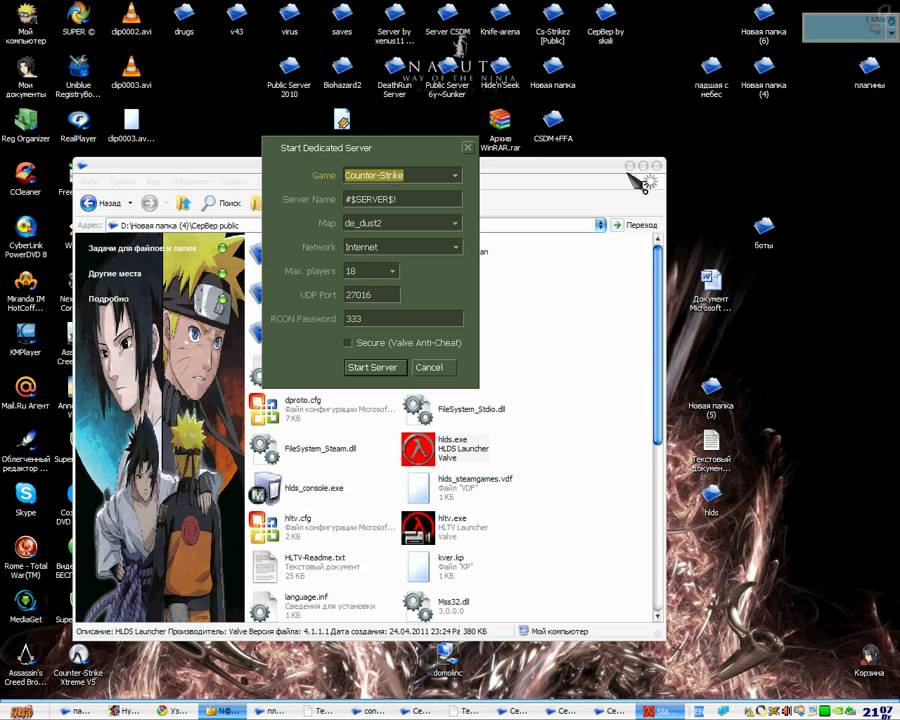Collapse 'Задачи для файлов и папок' panel
The height and width of the screenshot is (720, 900).
click(223, 248)
